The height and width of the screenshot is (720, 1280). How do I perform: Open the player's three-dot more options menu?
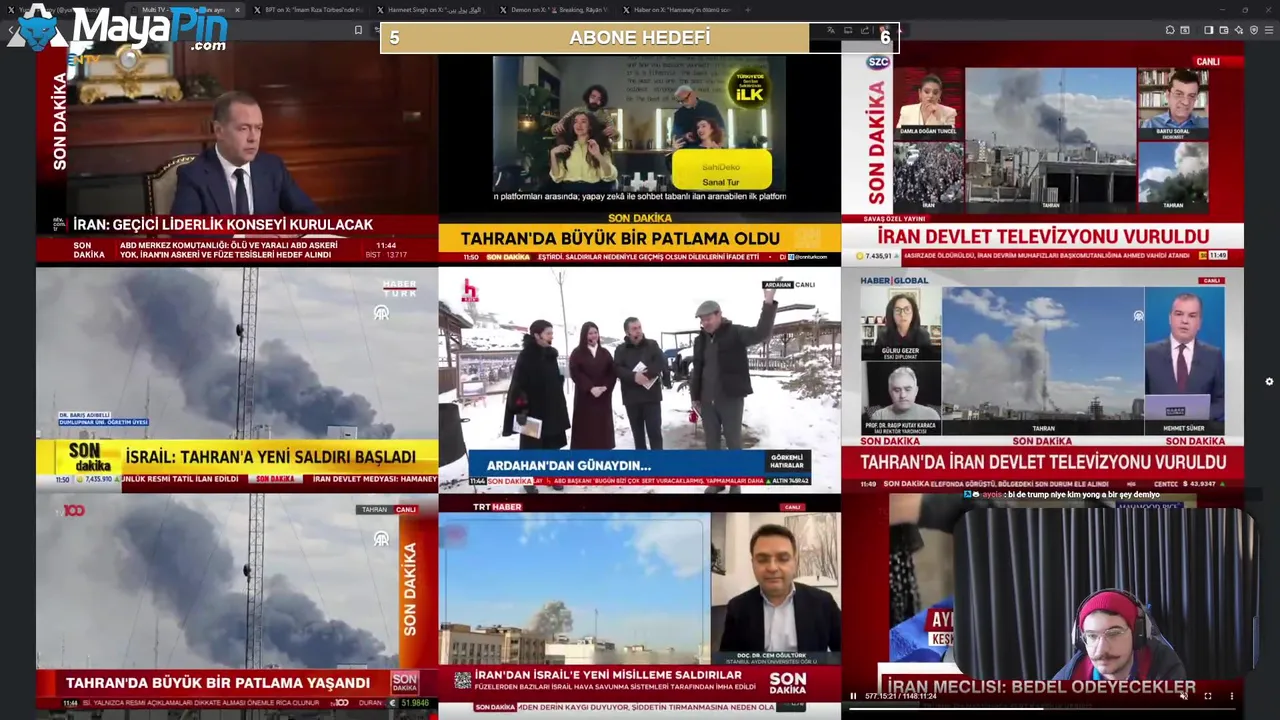[x=1232, y=696]
